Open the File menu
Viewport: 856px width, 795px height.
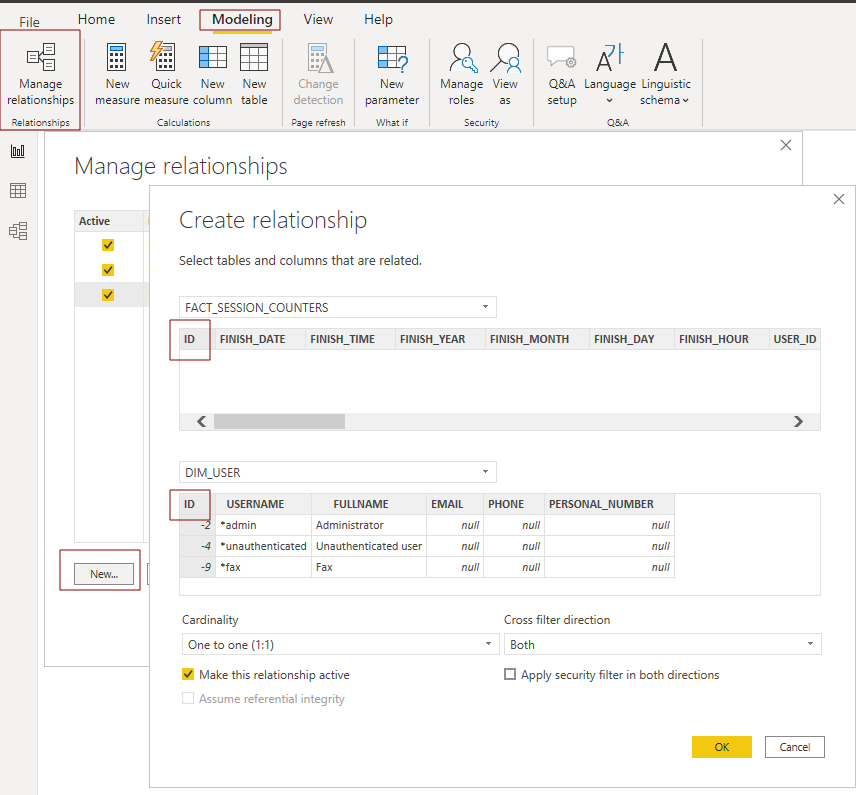point(28,19)
